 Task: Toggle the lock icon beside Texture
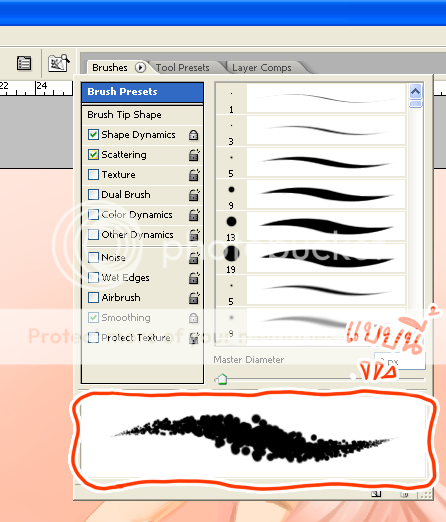[x=194, y=175]
